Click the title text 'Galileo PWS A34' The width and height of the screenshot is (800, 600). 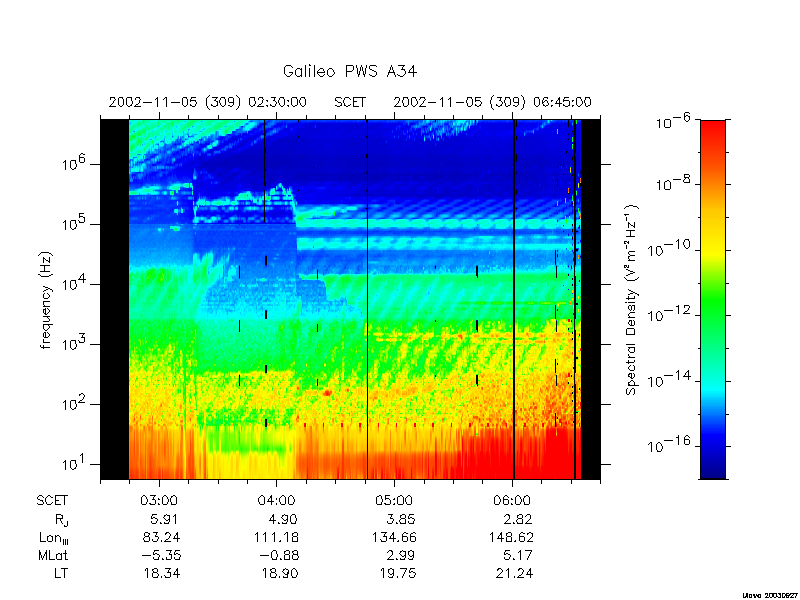tap(349, 72)
